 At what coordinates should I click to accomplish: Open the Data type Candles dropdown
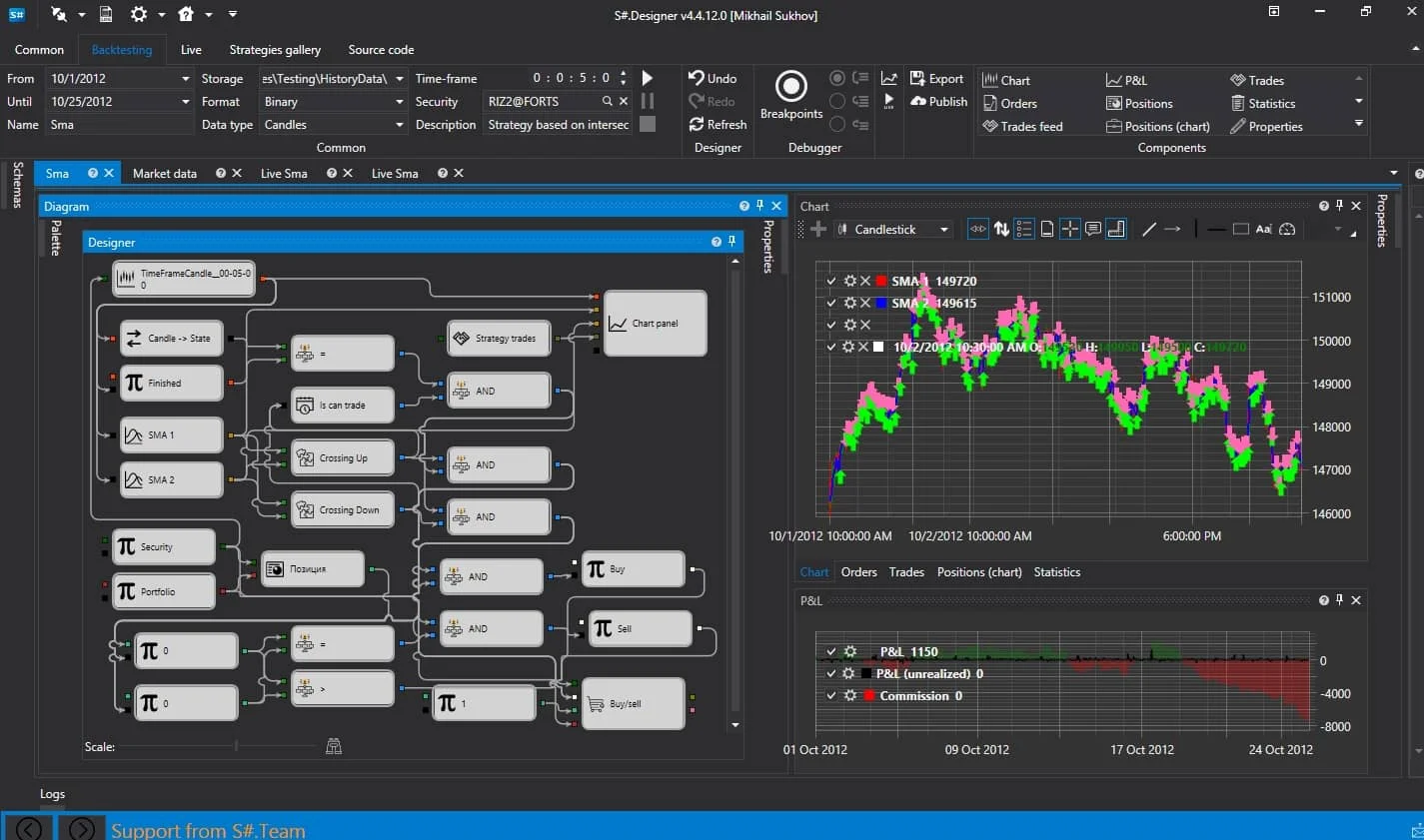click(399, 125)
